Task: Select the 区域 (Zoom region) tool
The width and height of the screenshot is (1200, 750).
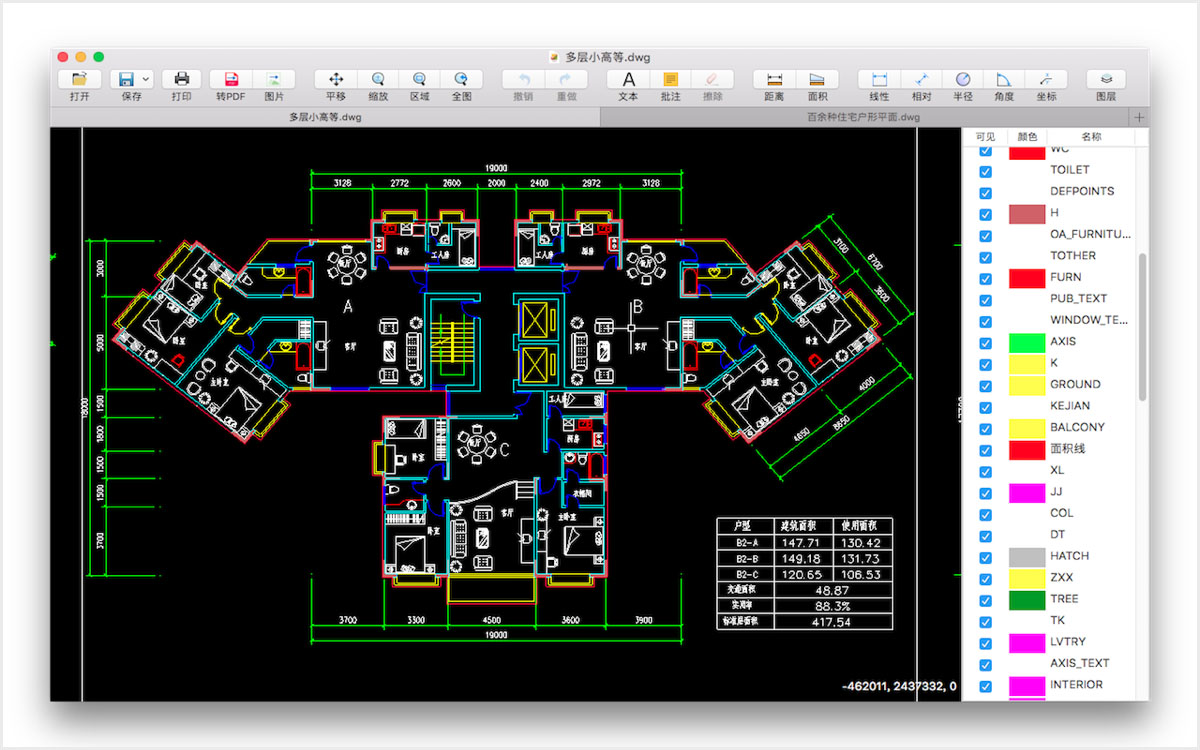Action: pyautogui.click(x=420, y=79)
